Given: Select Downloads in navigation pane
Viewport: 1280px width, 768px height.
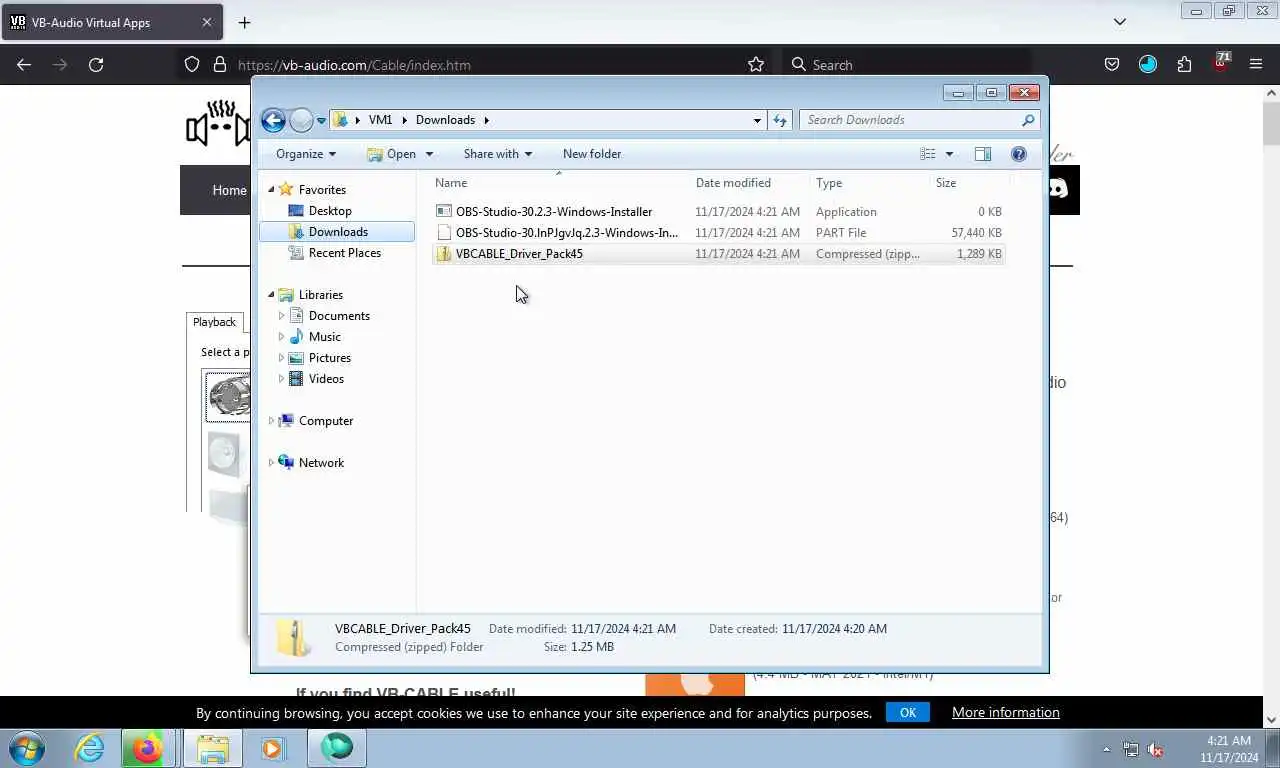Looking at the screenshot, I should [x=338, y=232].
